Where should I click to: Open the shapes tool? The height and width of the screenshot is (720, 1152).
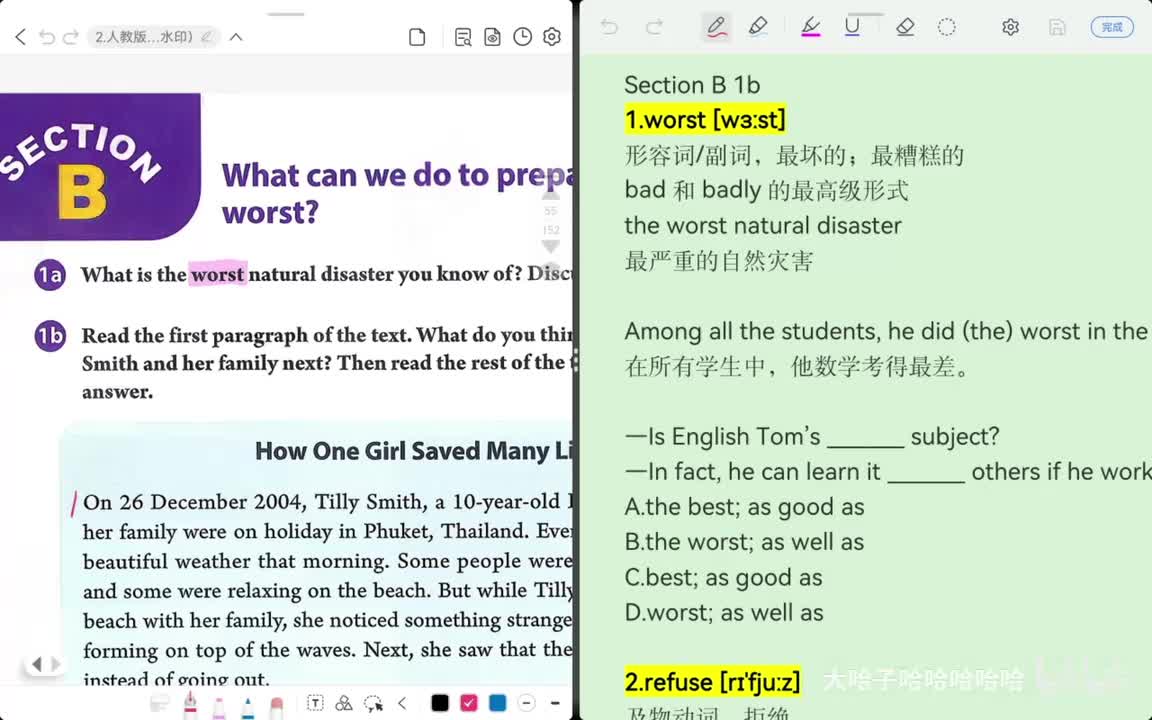[344, 703]
